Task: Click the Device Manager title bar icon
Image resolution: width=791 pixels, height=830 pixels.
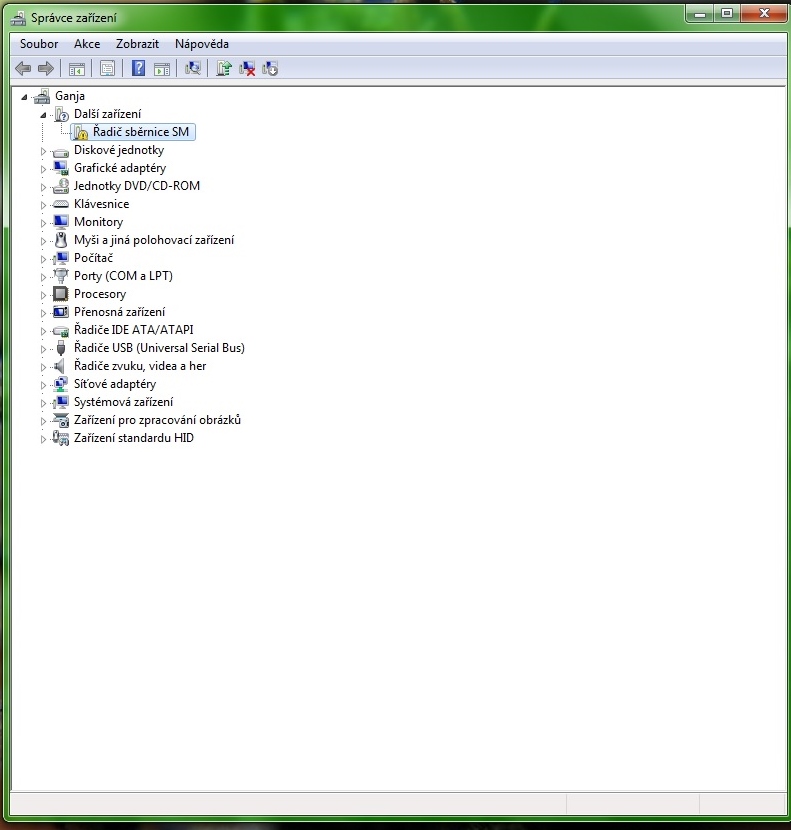Action: (x=19, y=18)
